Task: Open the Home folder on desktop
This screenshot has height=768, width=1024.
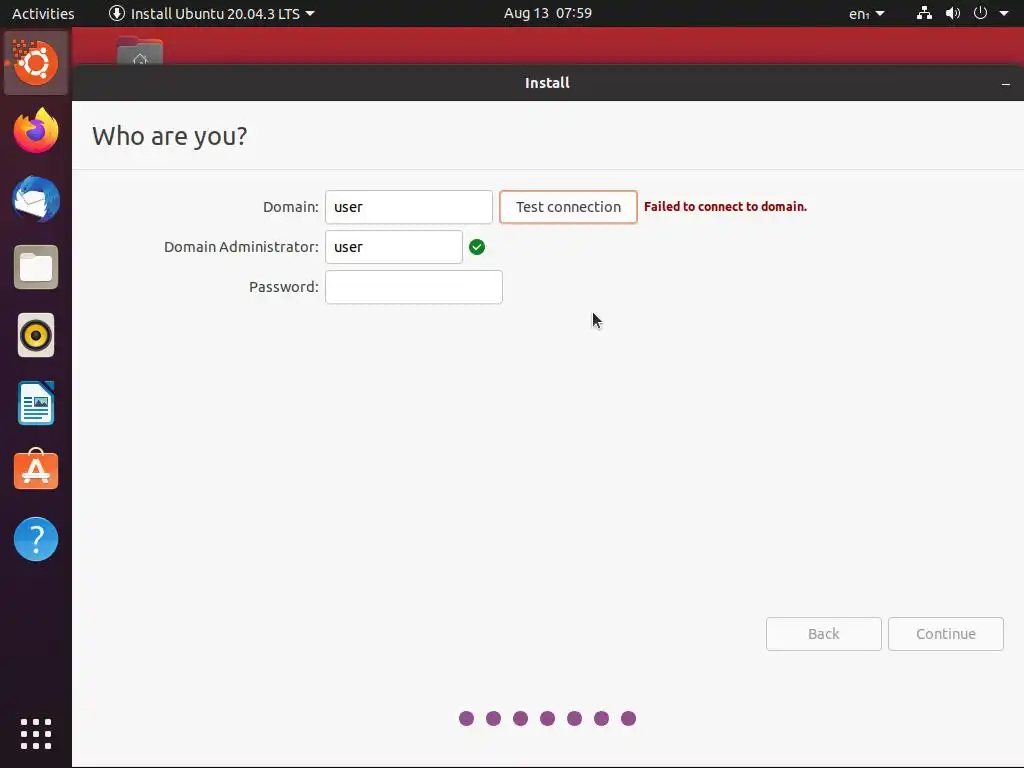Action: click(x=140, y=51)
